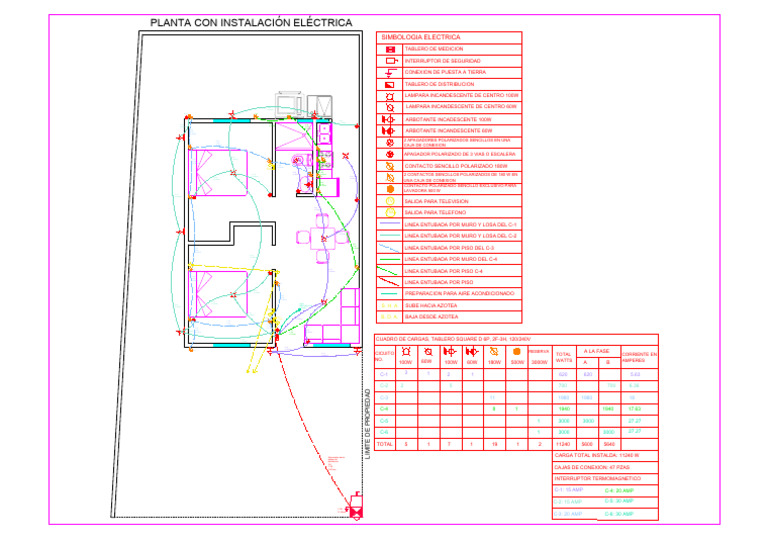Viewport: 768px width, 543px height.
Task: Select the 180W contact icon in load table header
Action: pyautogui.click(x=494, y=352)
